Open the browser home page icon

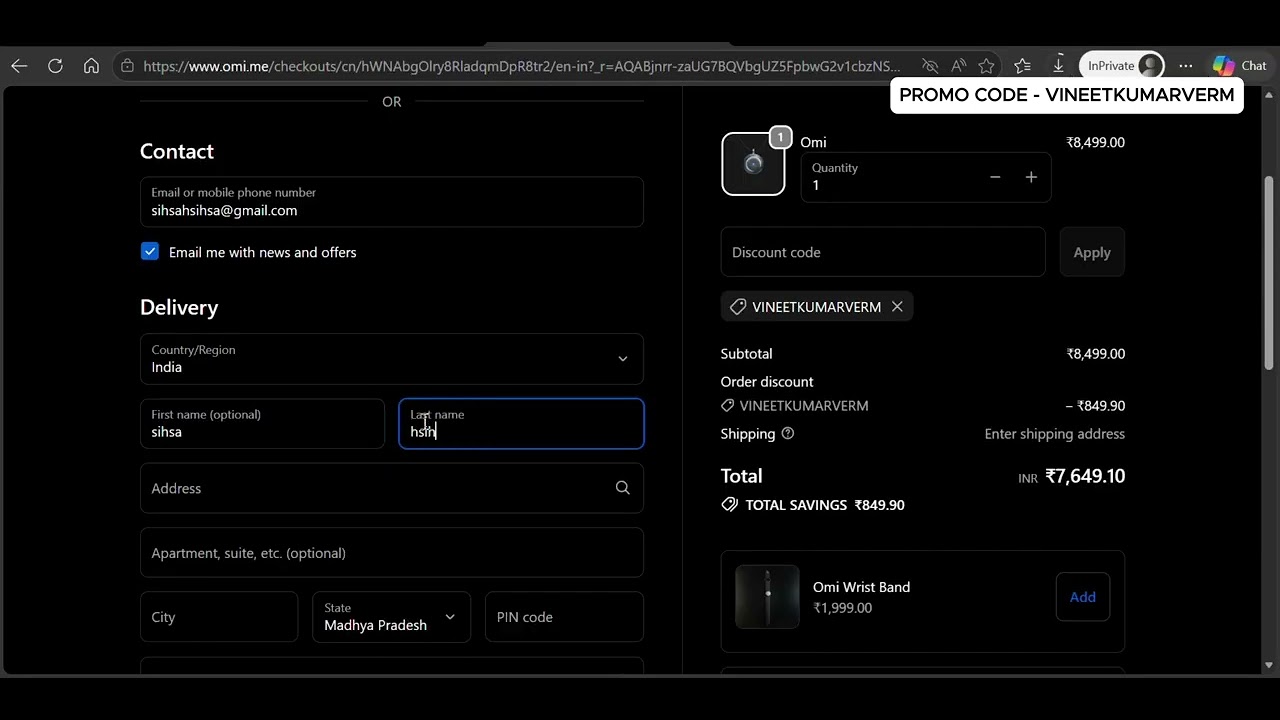[91, 66]
